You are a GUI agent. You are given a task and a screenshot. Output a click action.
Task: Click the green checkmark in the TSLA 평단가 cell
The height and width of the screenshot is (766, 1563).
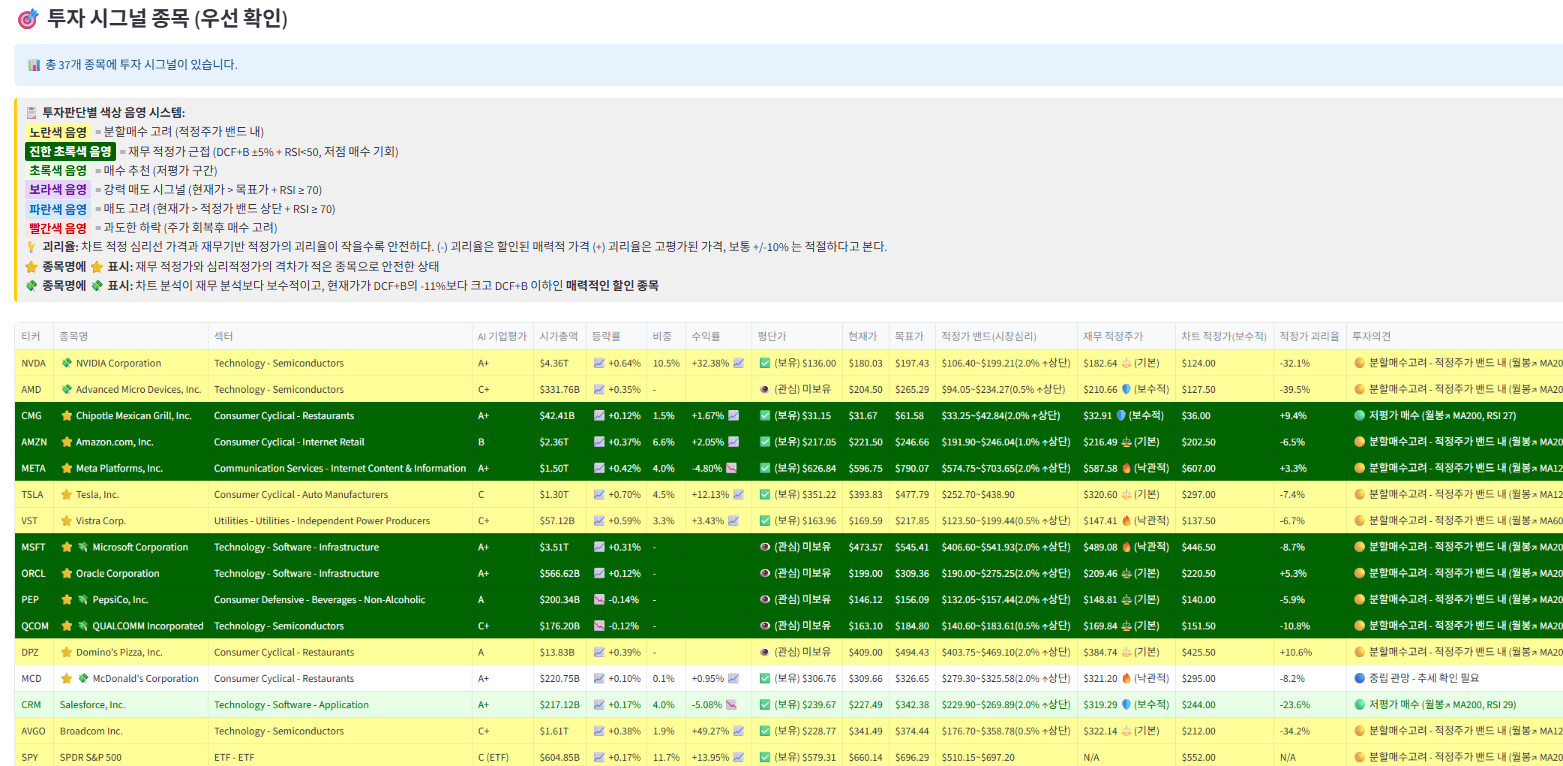click(764, 494)
